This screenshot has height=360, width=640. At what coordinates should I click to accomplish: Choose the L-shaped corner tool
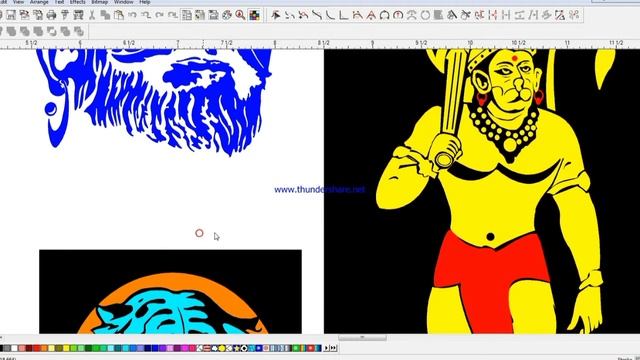click(x=344, y=16)
